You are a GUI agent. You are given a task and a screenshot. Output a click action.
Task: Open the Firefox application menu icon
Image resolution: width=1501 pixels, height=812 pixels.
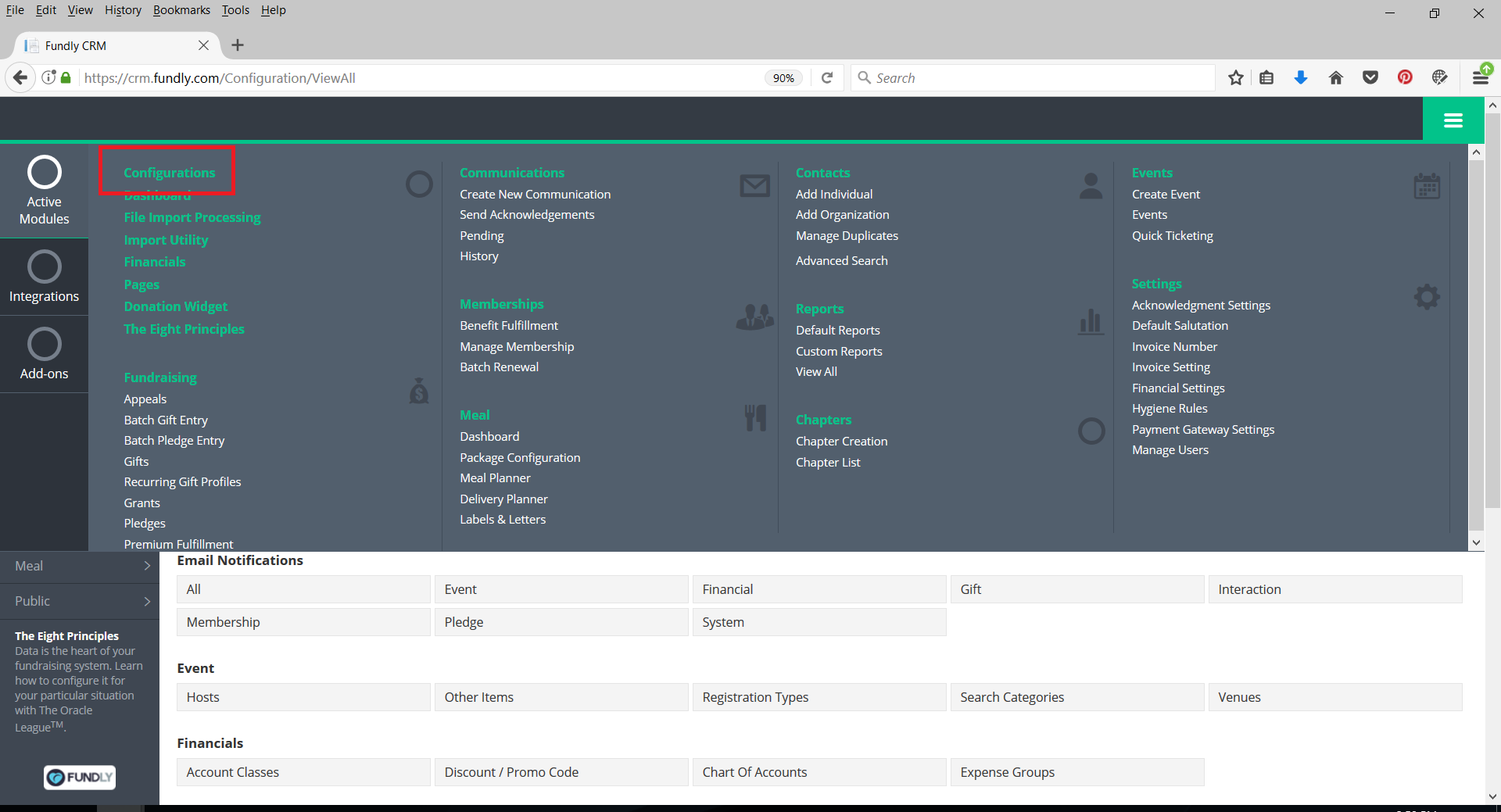[1480, 77]
